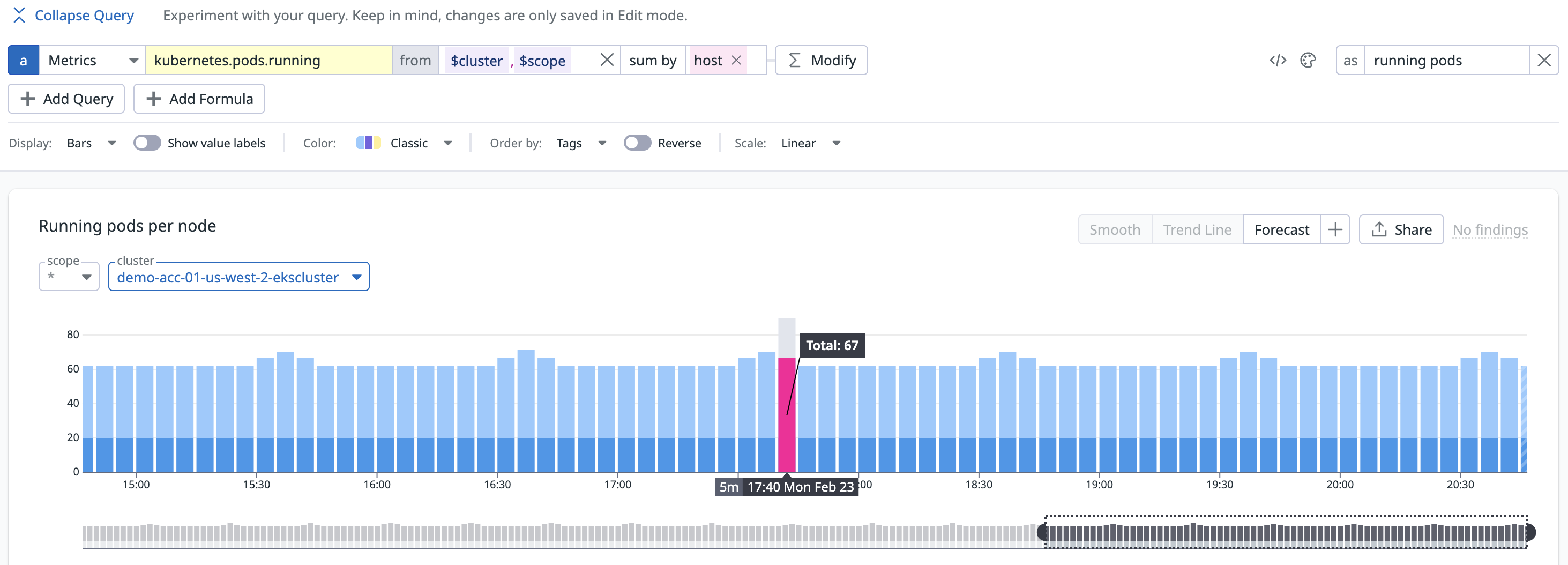Open the code view icon
The width and height of the screenshot is (1568, 565).
click(x=1278, y=60)
